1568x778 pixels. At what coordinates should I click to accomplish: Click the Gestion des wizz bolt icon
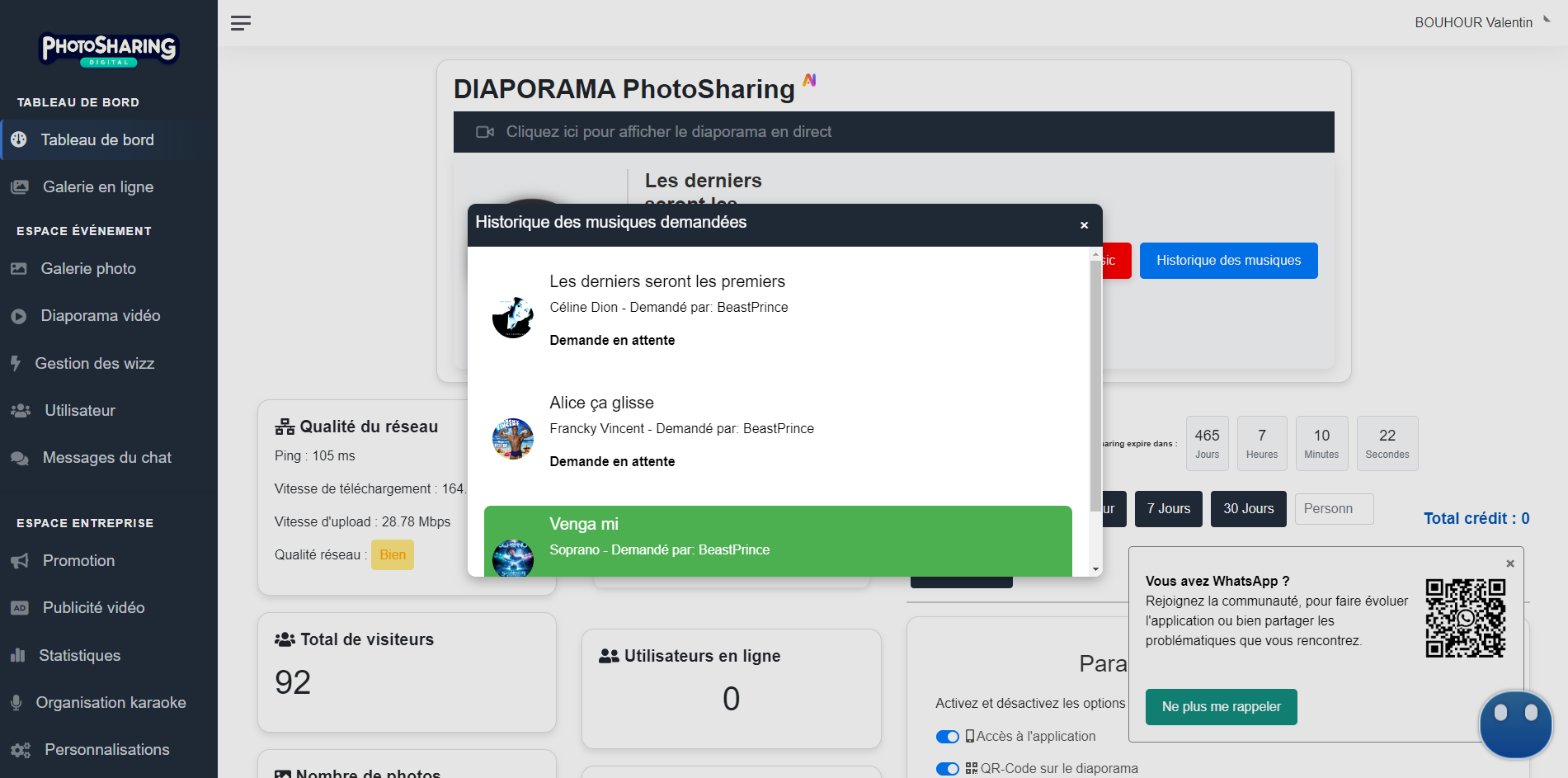16,363
